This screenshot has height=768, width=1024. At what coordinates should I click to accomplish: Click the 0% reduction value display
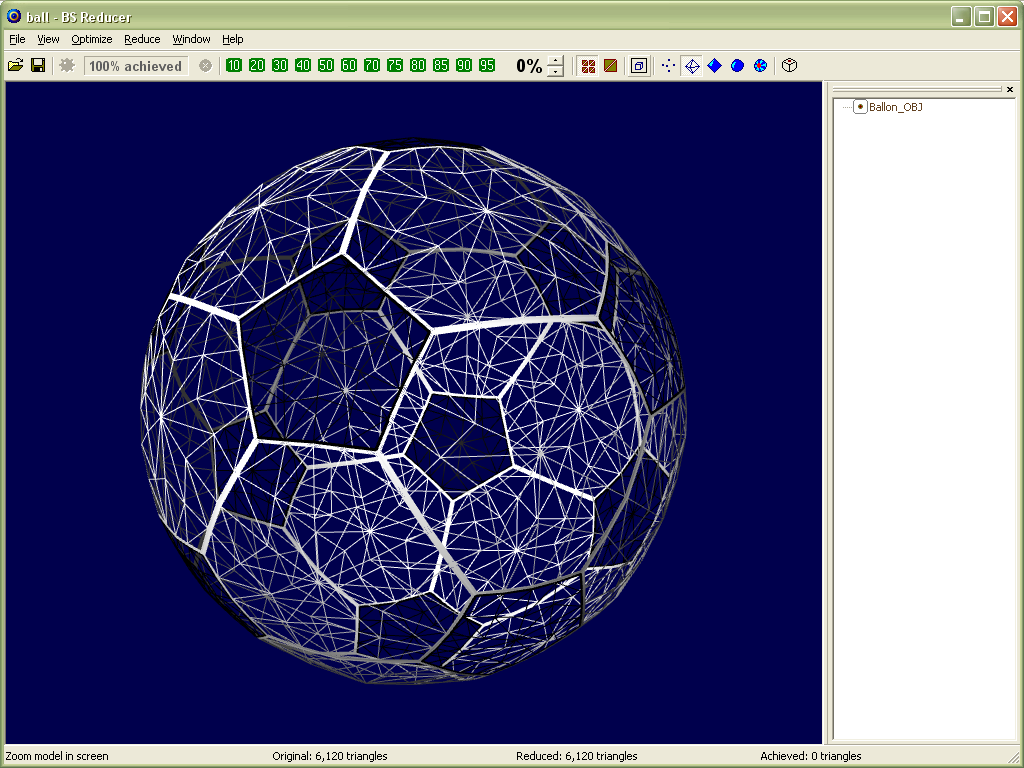point(529,65)
